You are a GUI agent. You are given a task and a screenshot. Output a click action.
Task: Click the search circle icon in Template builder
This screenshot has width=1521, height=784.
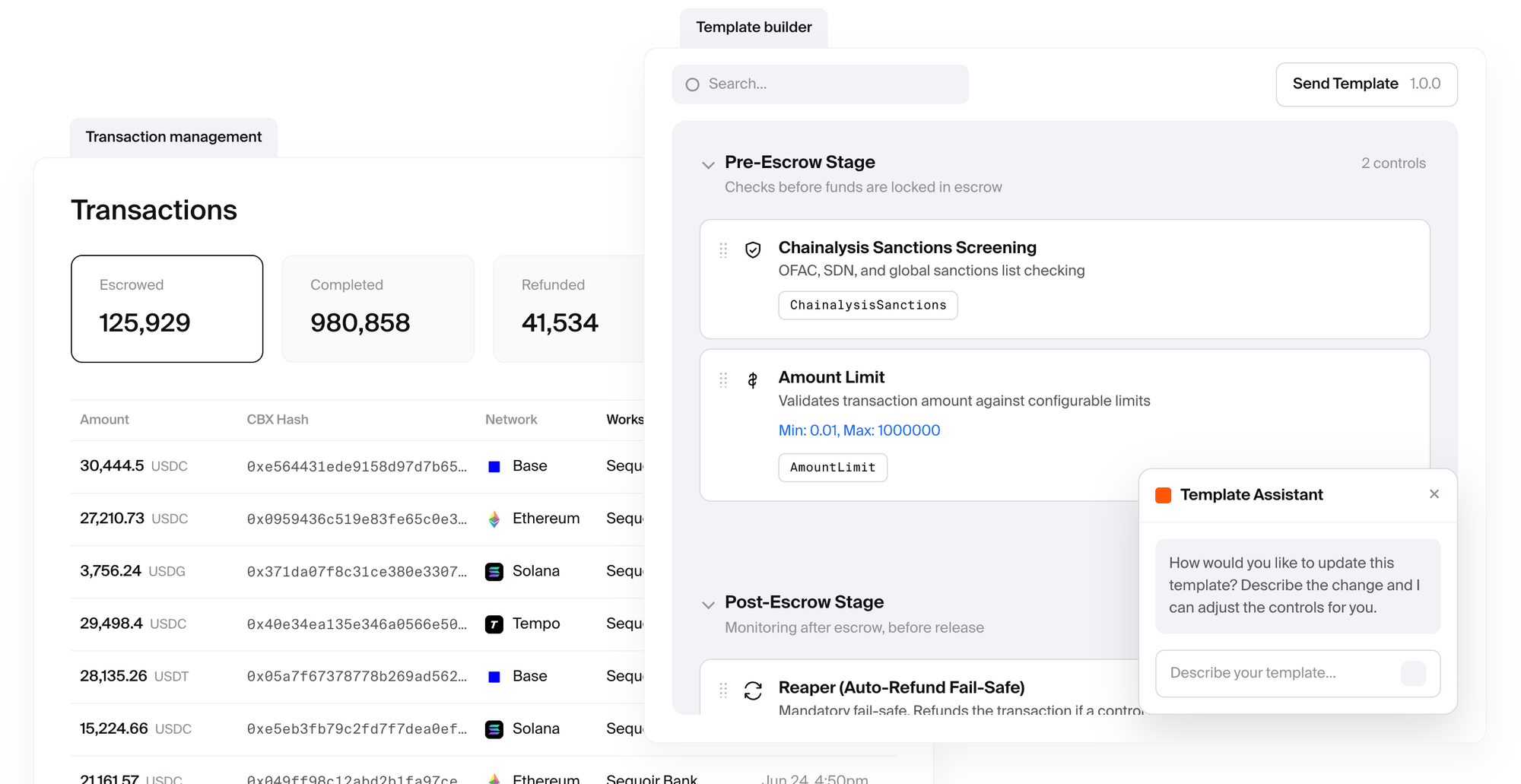pyautogui.click(x=692, y=84)
